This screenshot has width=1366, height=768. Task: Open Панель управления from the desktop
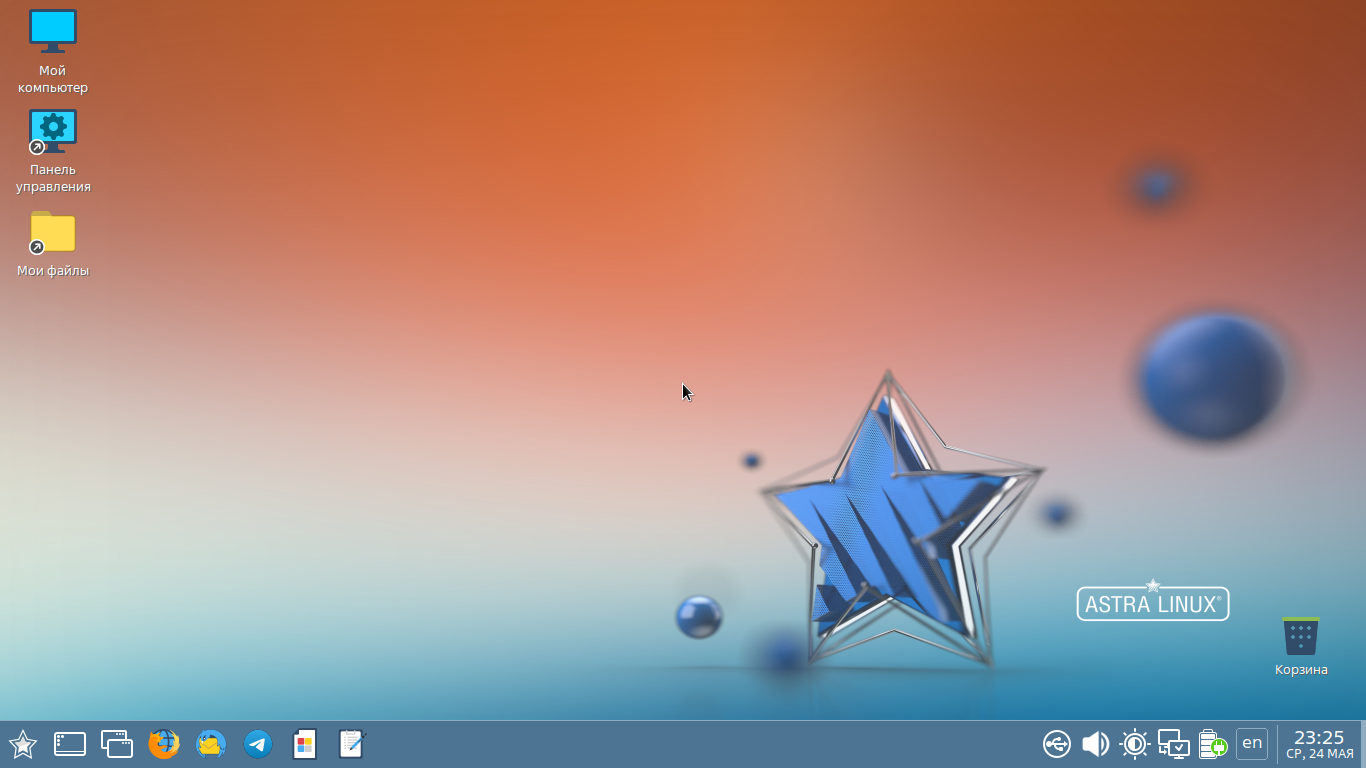(52, 130)
